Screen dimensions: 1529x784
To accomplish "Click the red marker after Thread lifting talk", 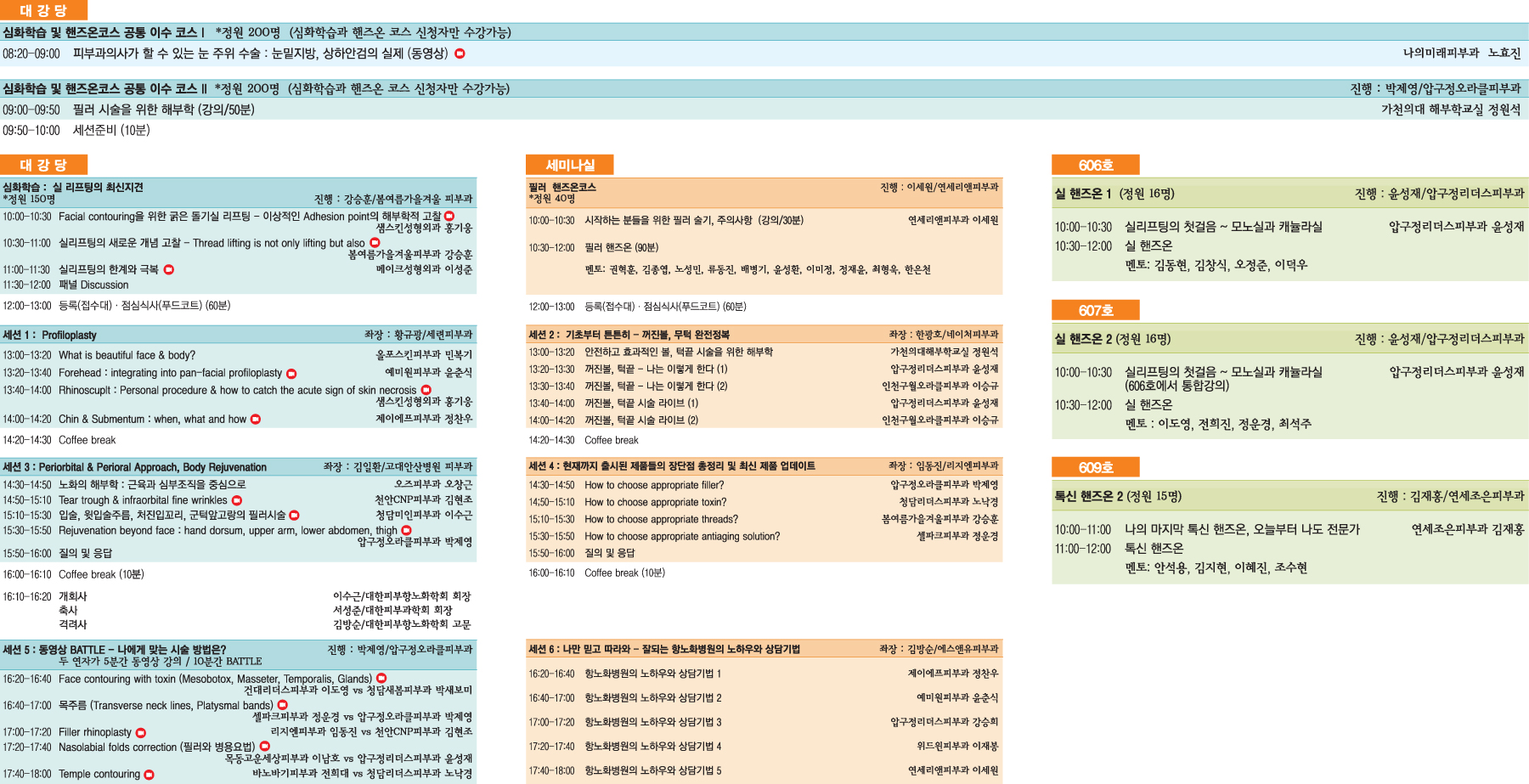I will (x=375, y=243).
